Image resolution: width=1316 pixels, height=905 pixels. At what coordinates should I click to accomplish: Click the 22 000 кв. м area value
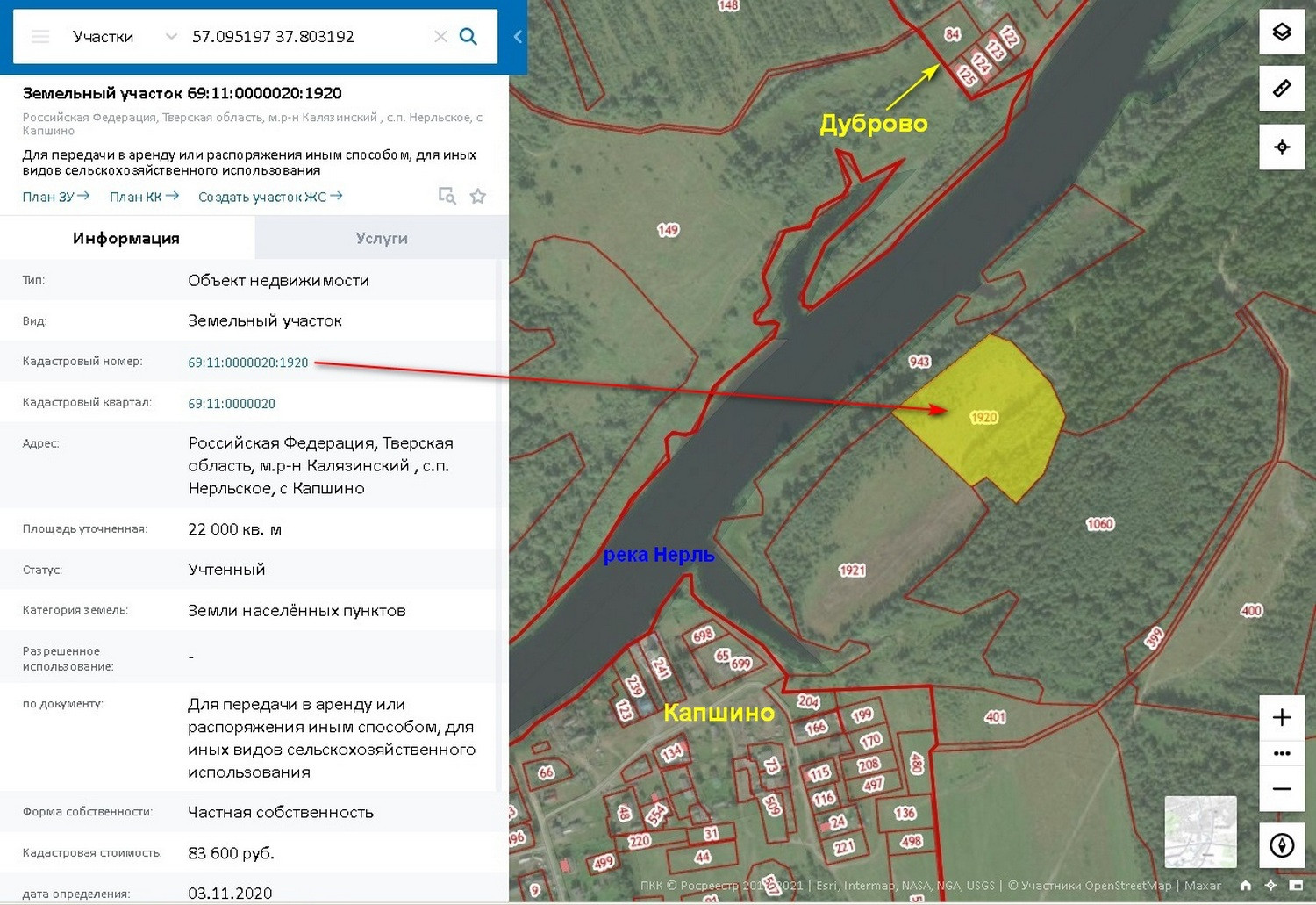click(x=235, y=529)
